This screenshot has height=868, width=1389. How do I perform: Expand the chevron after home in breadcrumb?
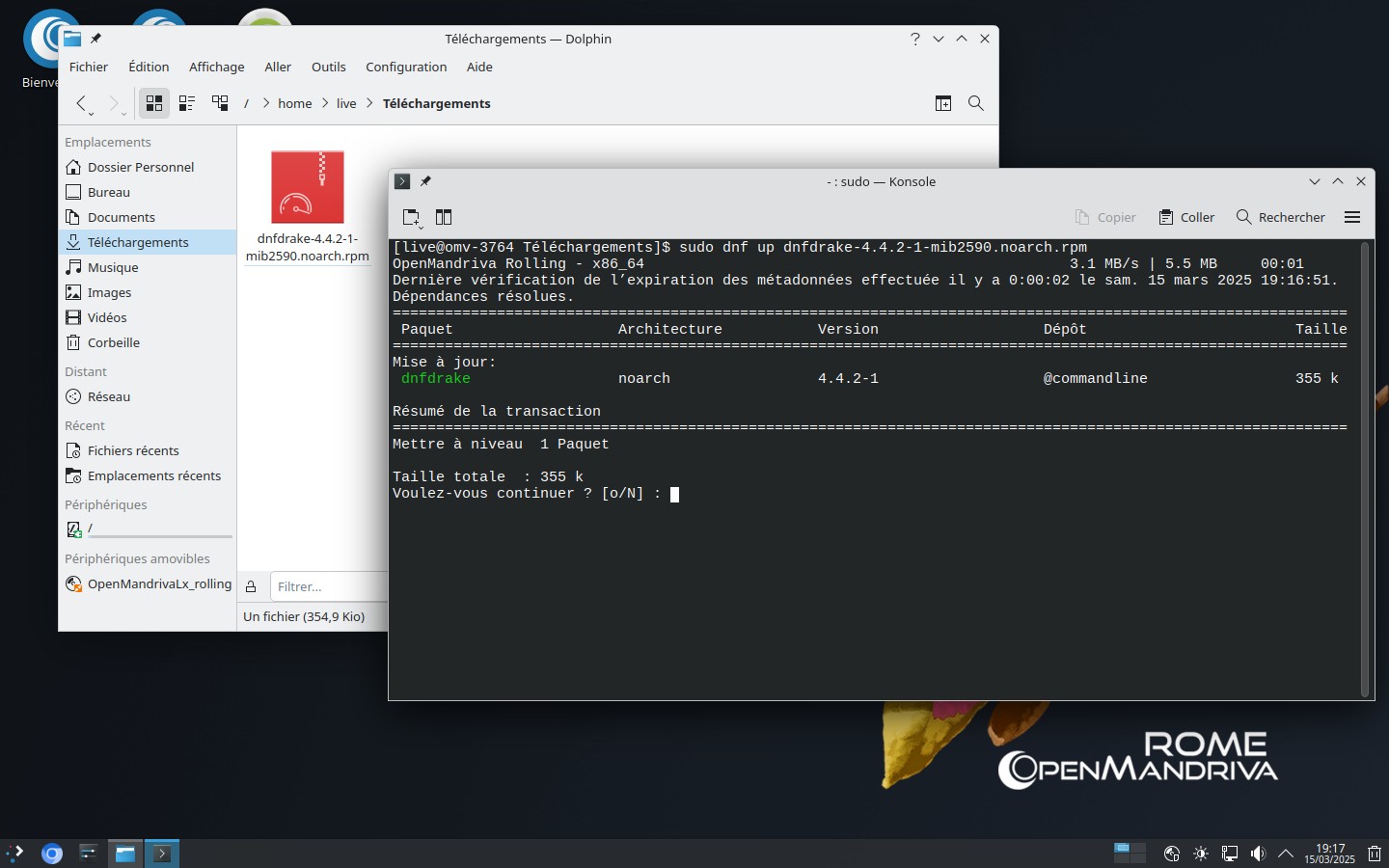pyautogui.click(x=325, y=103)
